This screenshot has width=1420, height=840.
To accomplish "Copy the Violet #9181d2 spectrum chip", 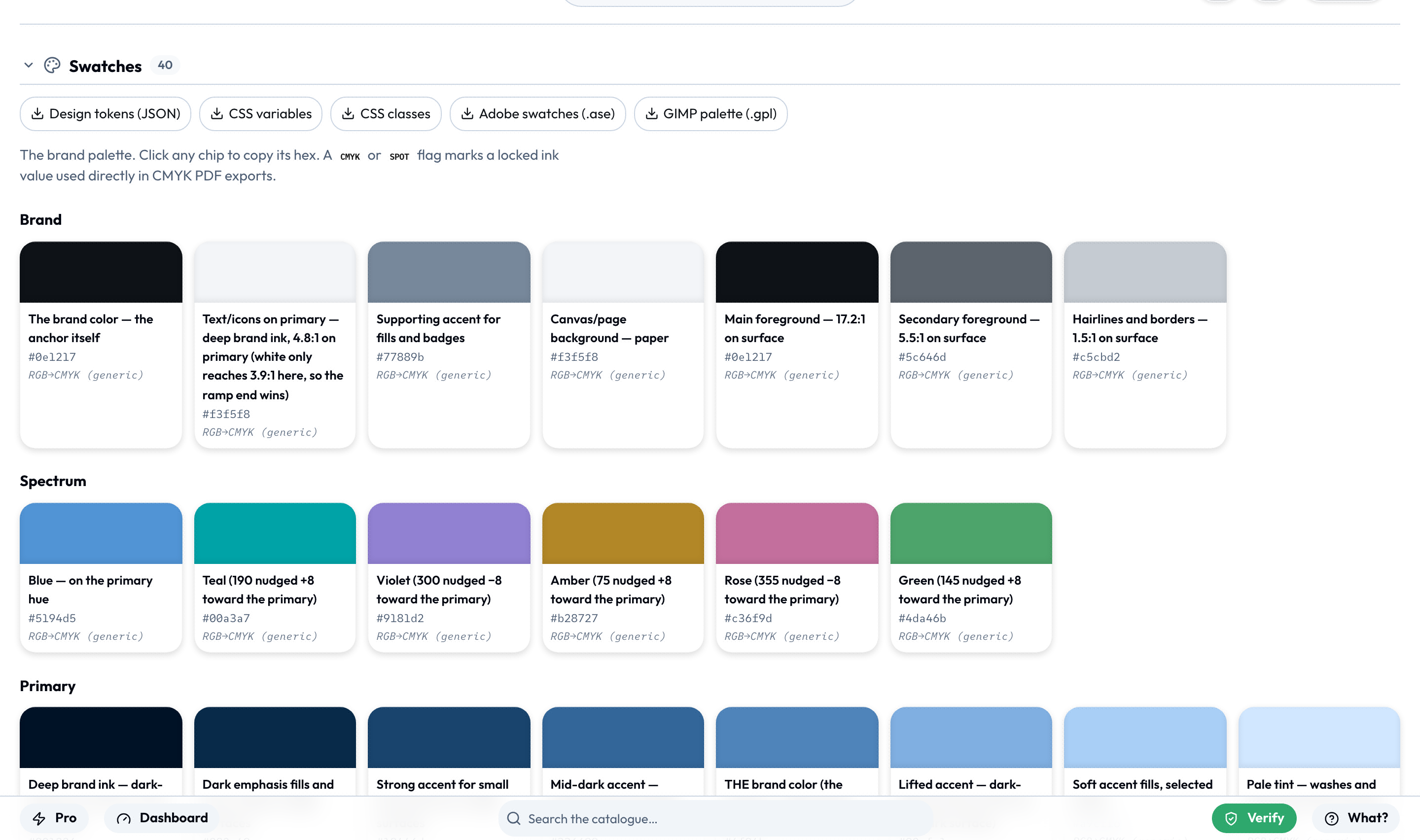I will tap(449, 577).
